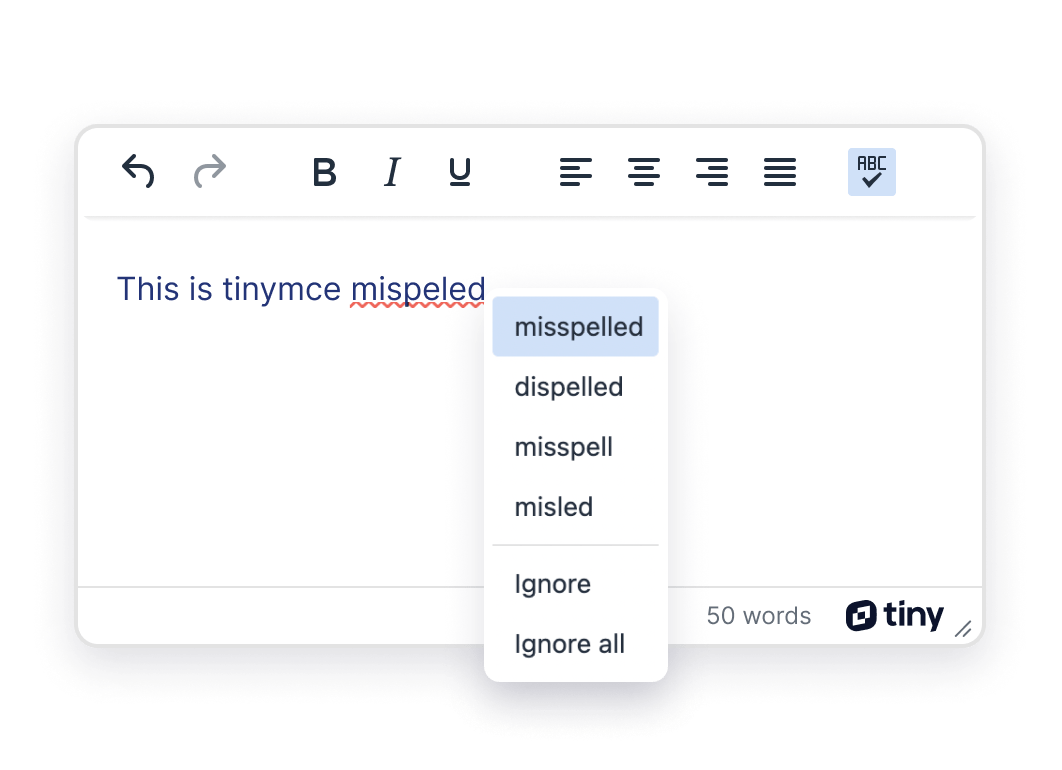Click the Tiny logo icon
This screenshot has height=770, width=1062.
coord(862,616)
